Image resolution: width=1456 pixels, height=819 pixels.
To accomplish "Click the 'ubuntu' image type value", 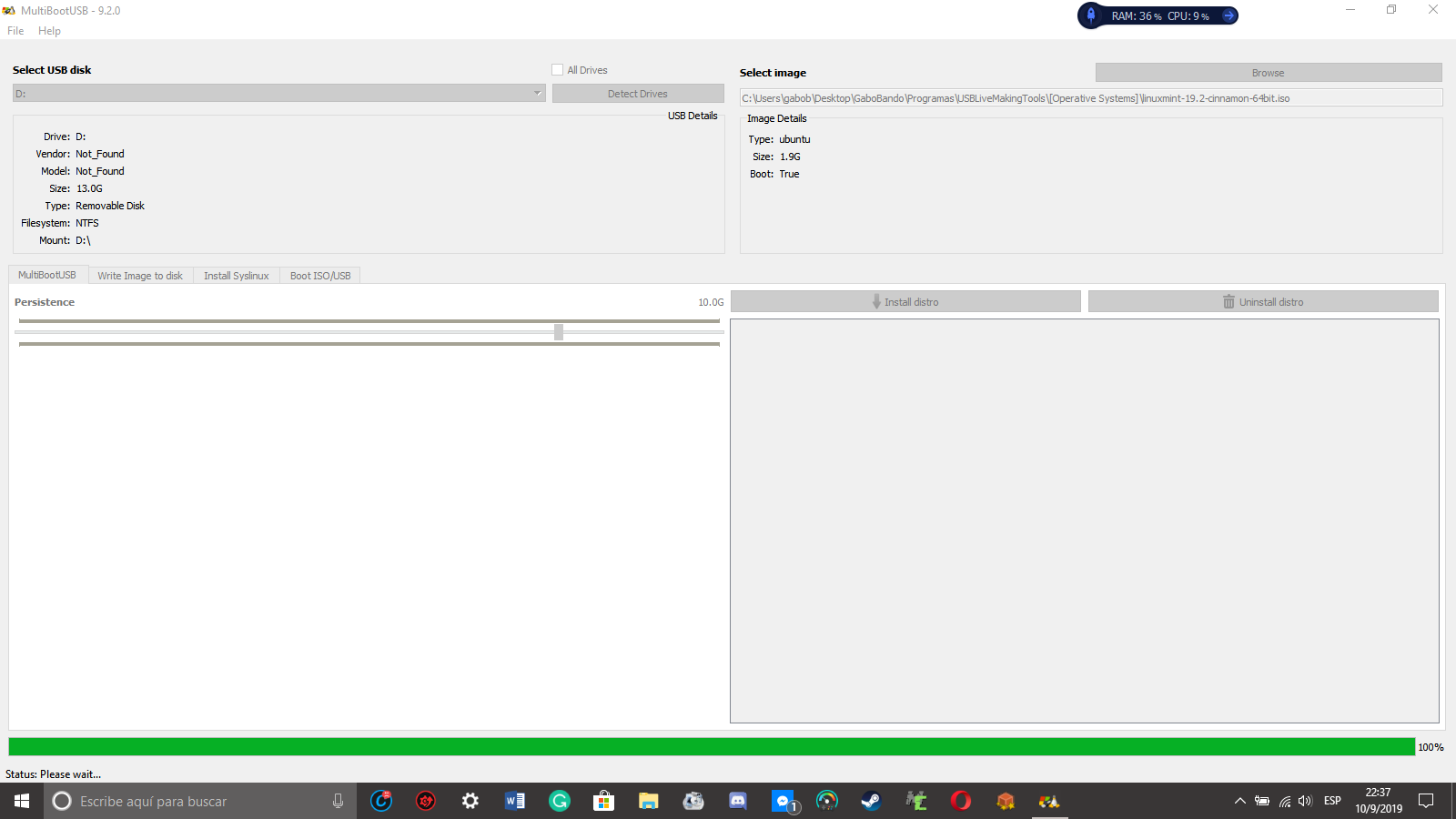I will point(794,139).
